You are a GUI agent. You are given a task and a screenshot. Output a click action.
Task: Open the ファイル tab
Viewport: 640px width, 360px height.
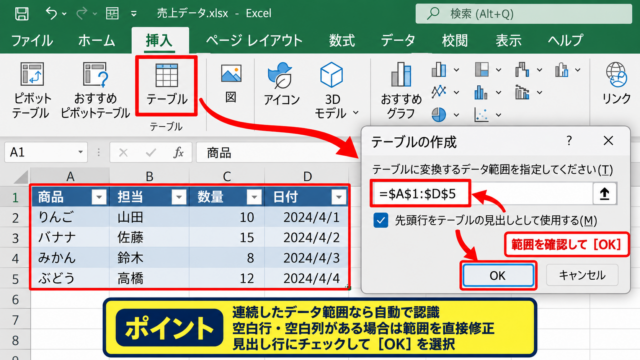[32, 40]
